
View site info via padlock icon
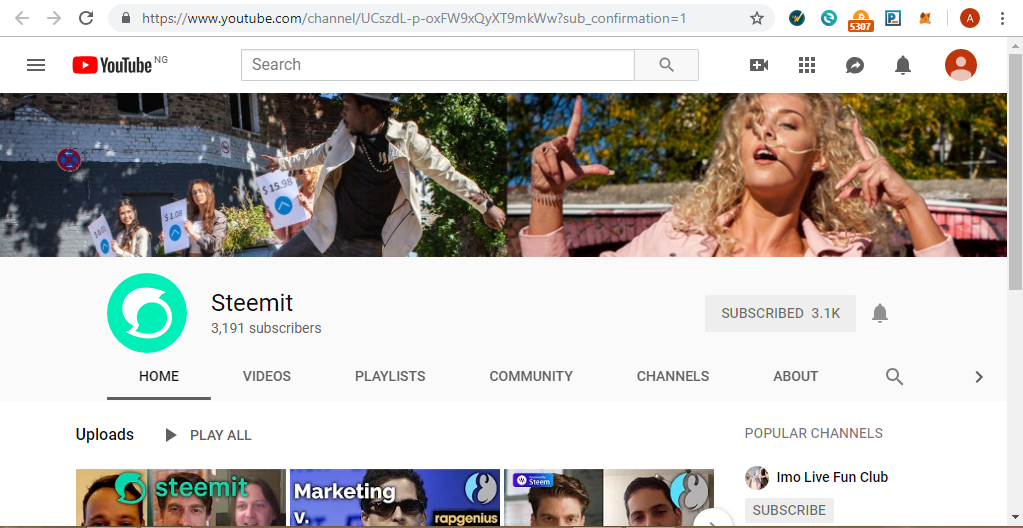pos(127,18)
